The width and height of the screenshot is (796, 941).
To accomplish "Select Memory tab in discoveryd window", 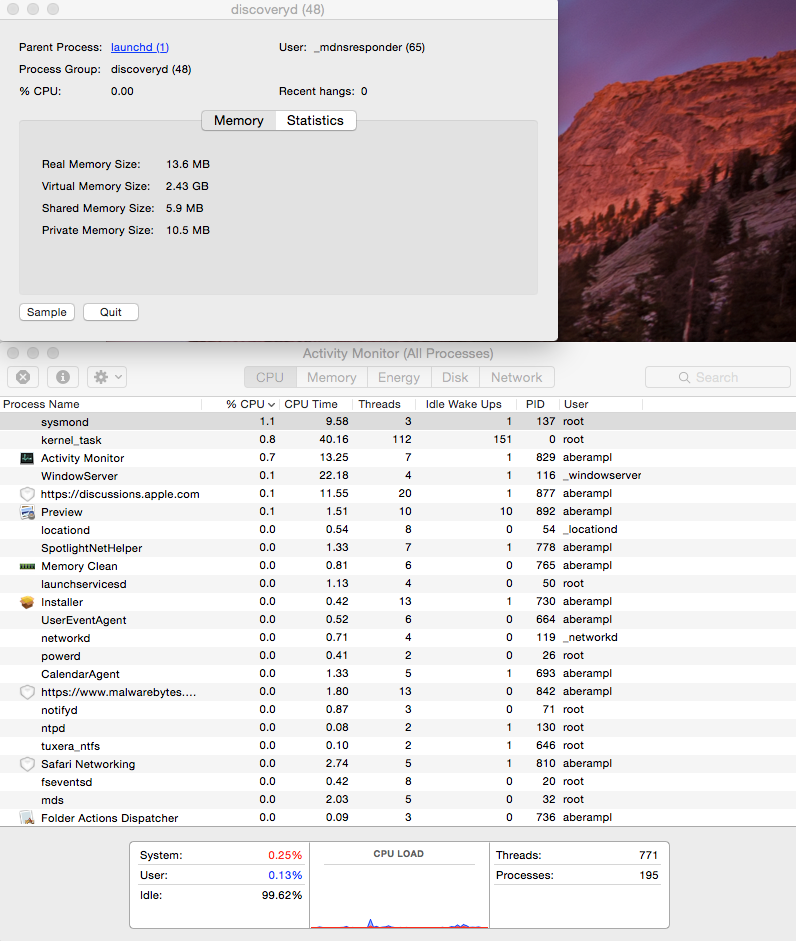I will [x=239, y=121].
